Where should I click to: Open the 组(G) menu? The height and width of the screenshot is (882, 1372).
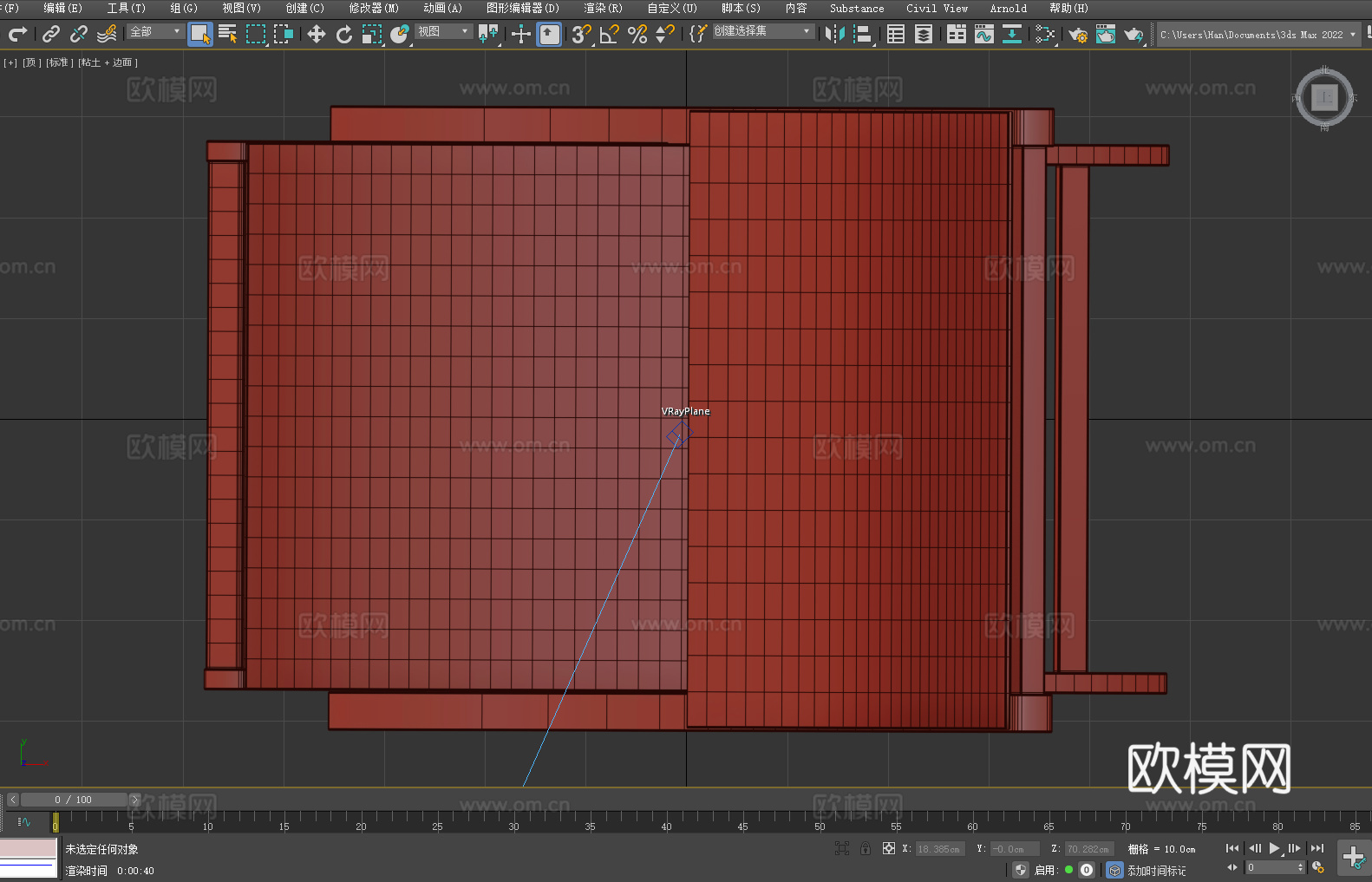[184, 8]
